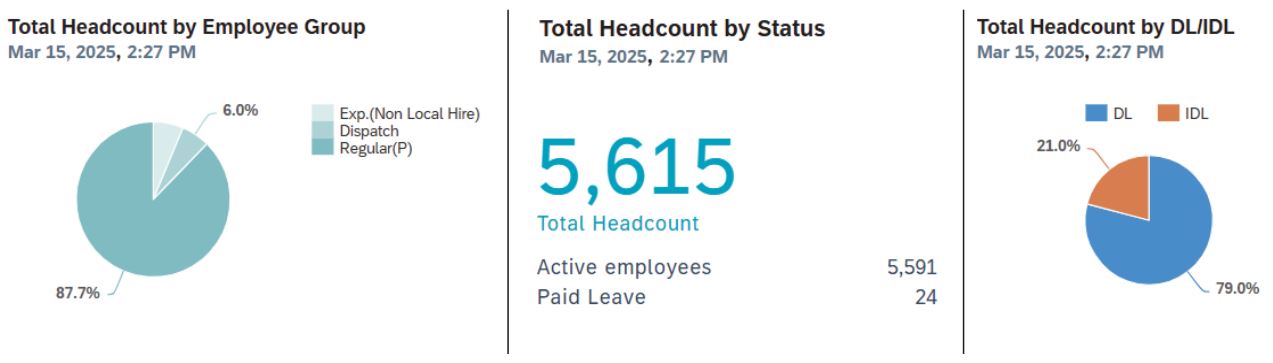The image size is (1273, 363).
Task: Click the 6.0% data label
Action: [240, 110]
